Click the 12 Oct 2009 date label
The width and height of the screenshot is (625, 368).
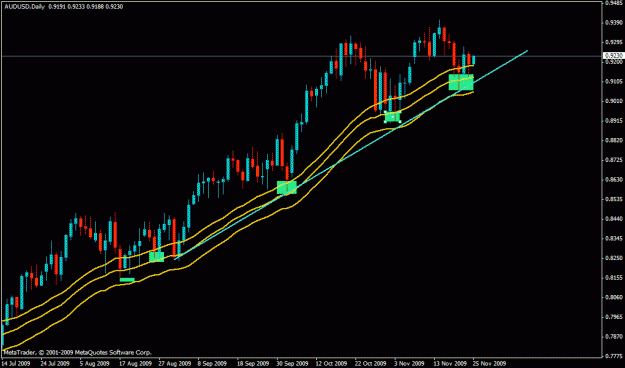[332, 363]
